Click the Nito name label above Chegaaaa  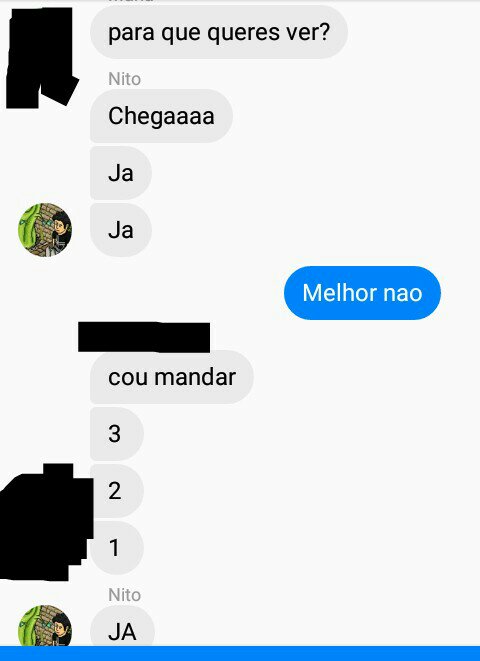(124, 79)
